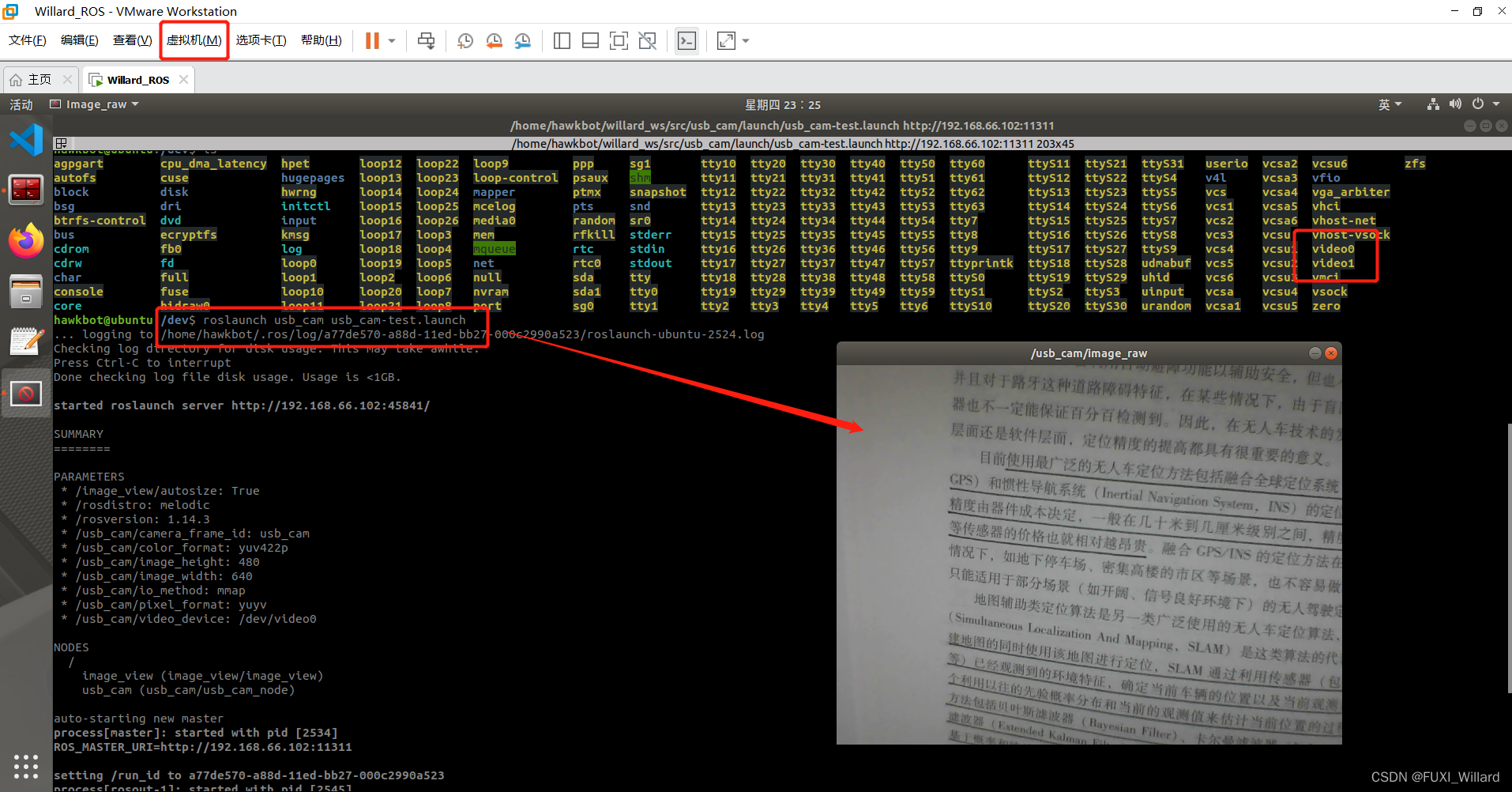This screenshot has width=1512, height=792.
Task: Open the 英 input method dropdown
Action: (1390, 104)
